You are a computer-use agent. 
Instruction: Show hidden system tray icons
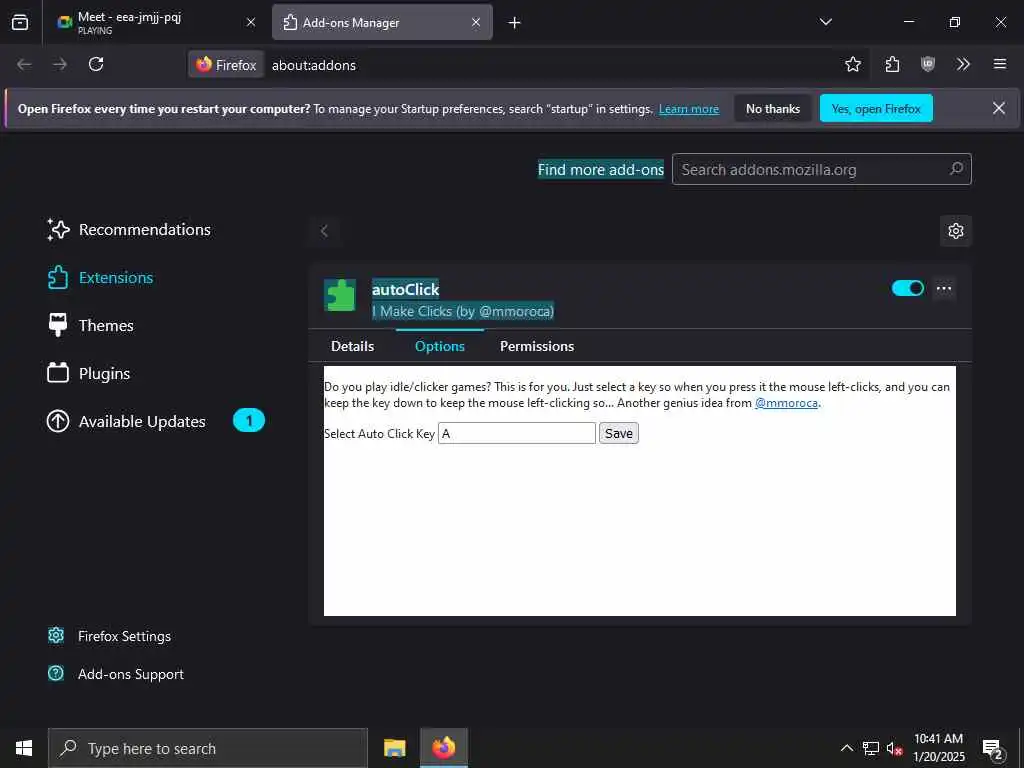pyautogui.click(x=846, y=748)
